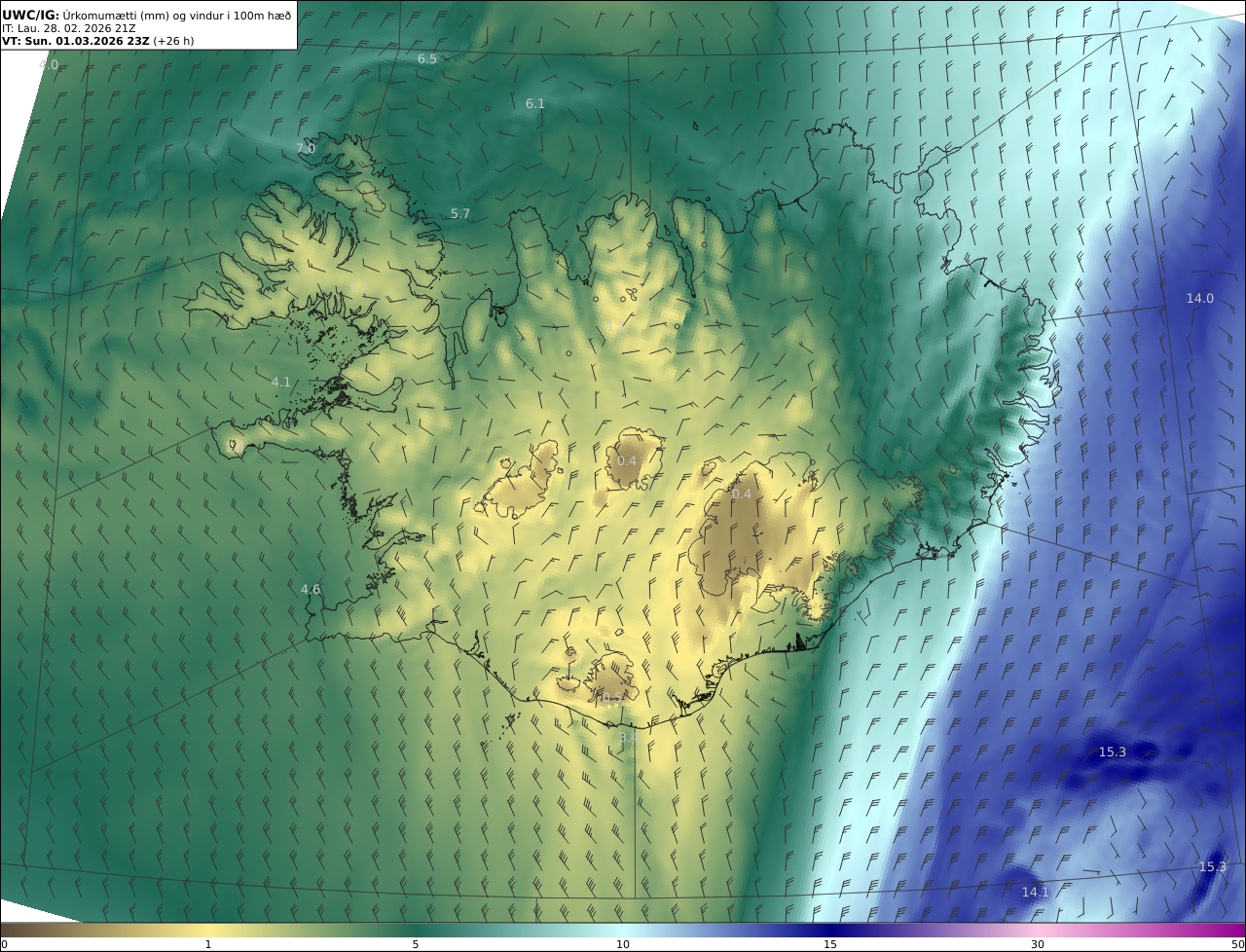Click the 7.0 value near the Westfjords

306,148
